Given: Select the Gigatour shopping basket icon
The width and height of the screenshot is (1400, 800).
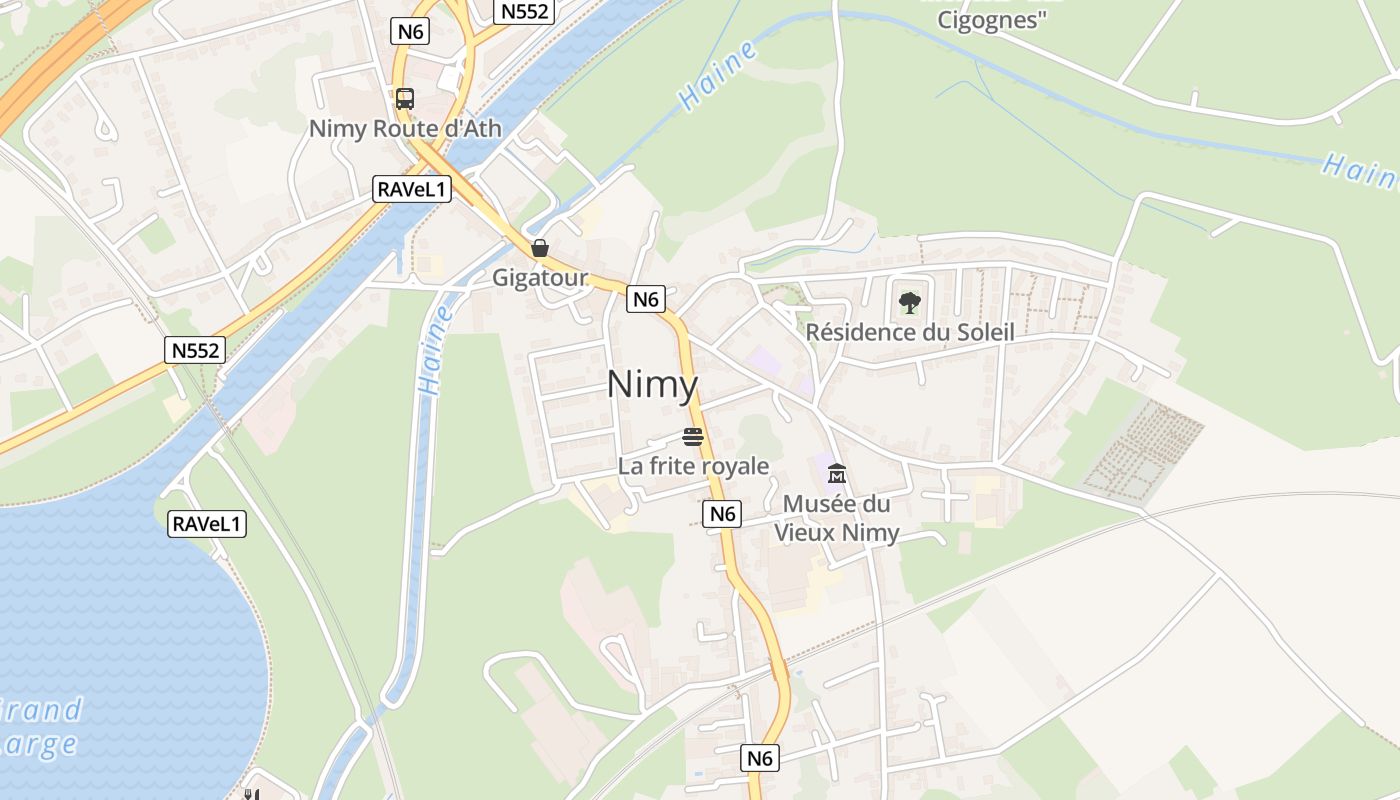Looking at the screenshot, I should [x=540, y=248].
